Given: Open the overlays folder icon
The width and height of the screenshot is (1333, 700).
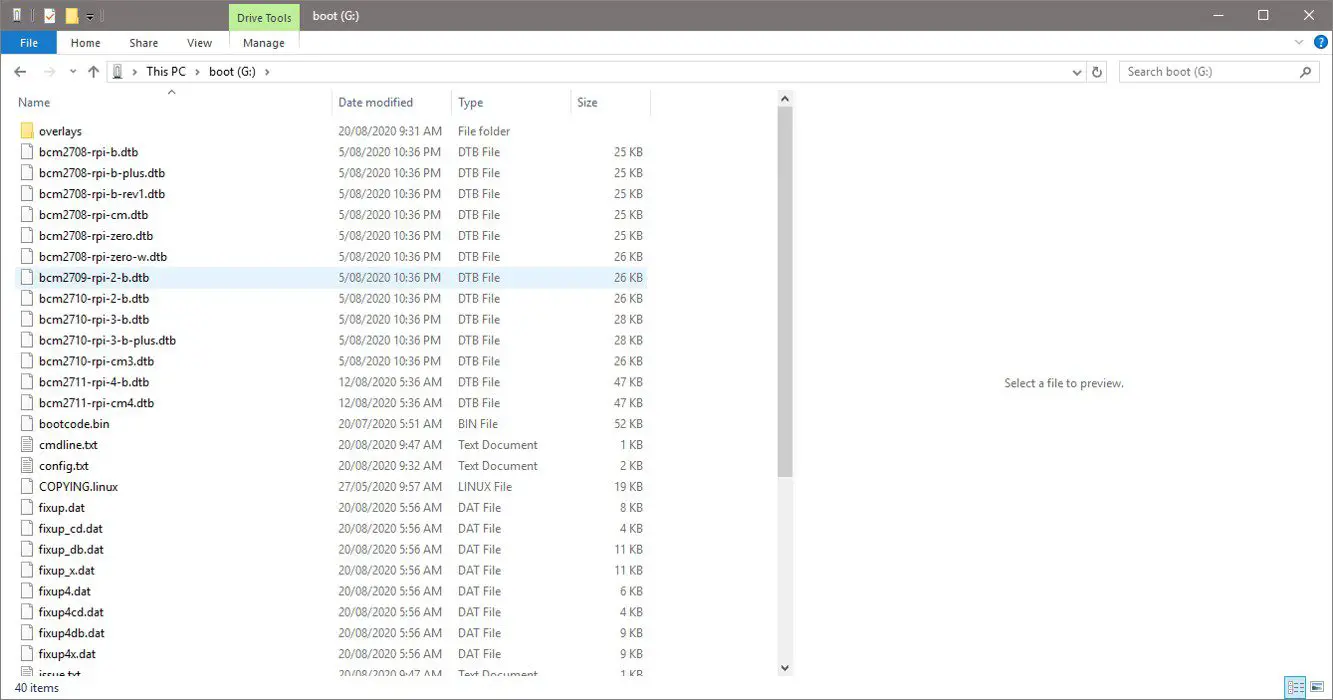Looking at the screenshot, I should pyautogui.click(x=27, y=131).
